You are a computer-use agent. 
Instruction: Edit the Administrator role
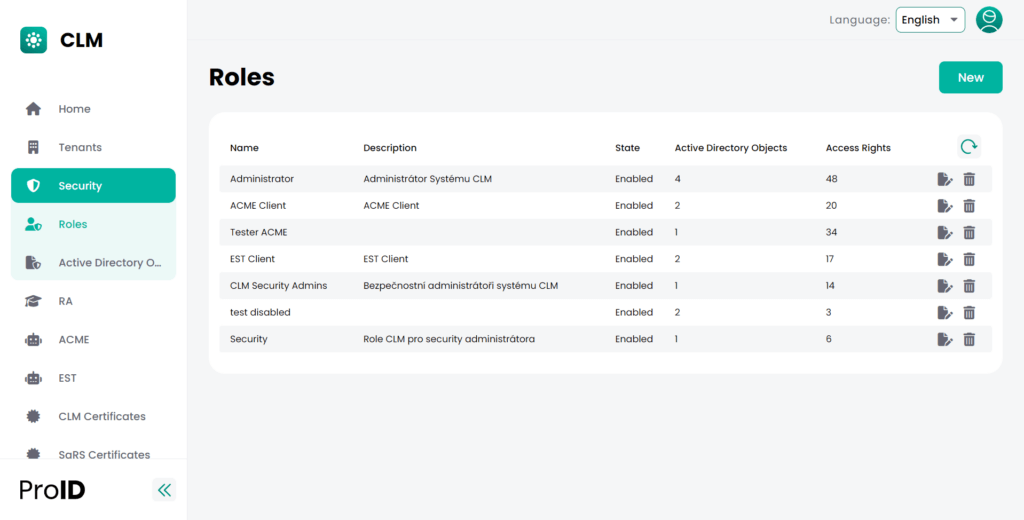945,179
